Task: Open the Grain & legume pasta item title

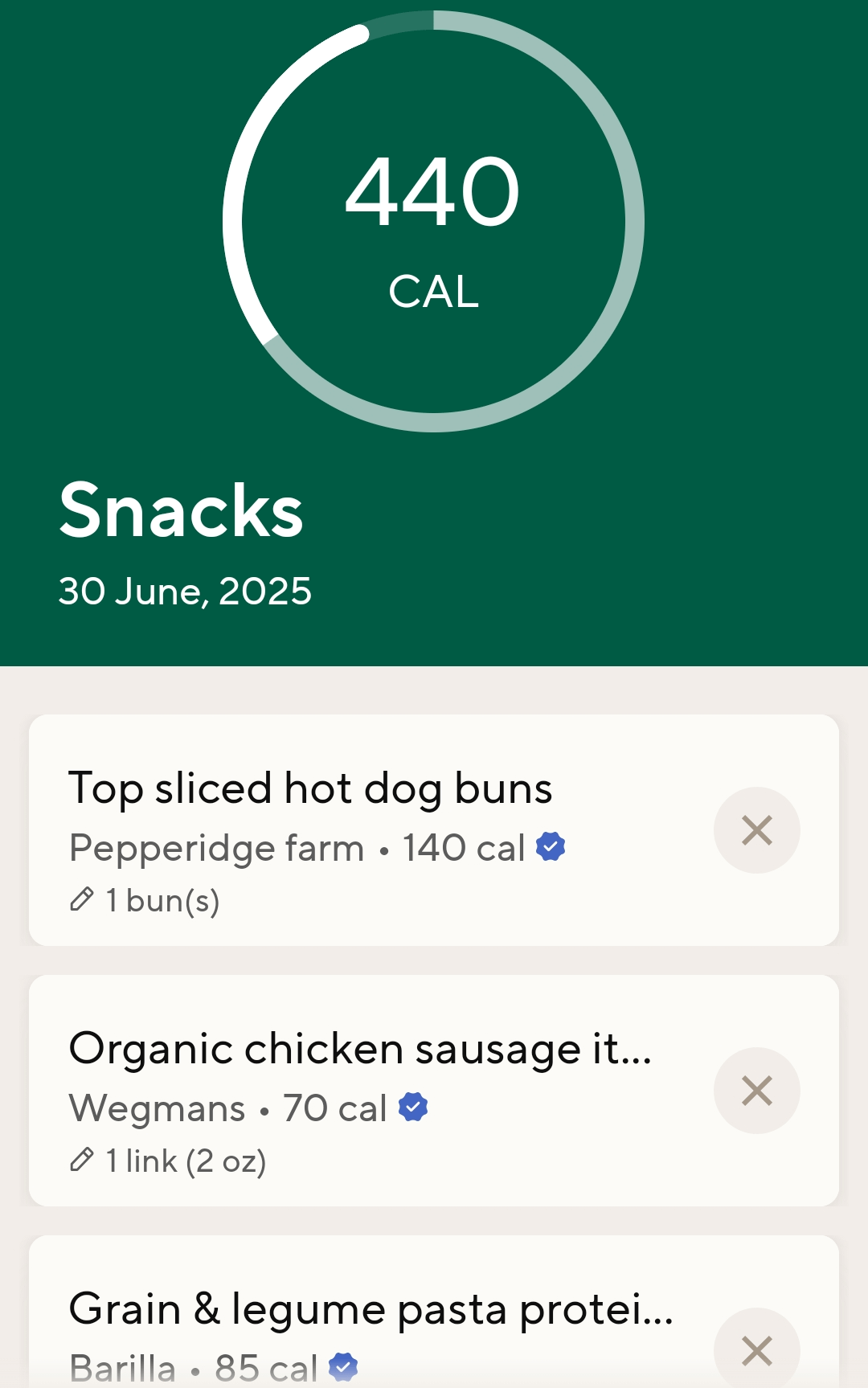Action: (371, 1308)
